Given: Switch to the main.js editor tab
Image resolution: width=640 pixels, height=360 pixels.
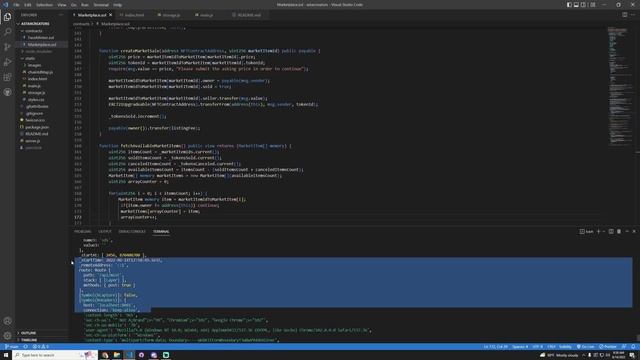Looking at the screenshot, I should click(x=207, y=15).
